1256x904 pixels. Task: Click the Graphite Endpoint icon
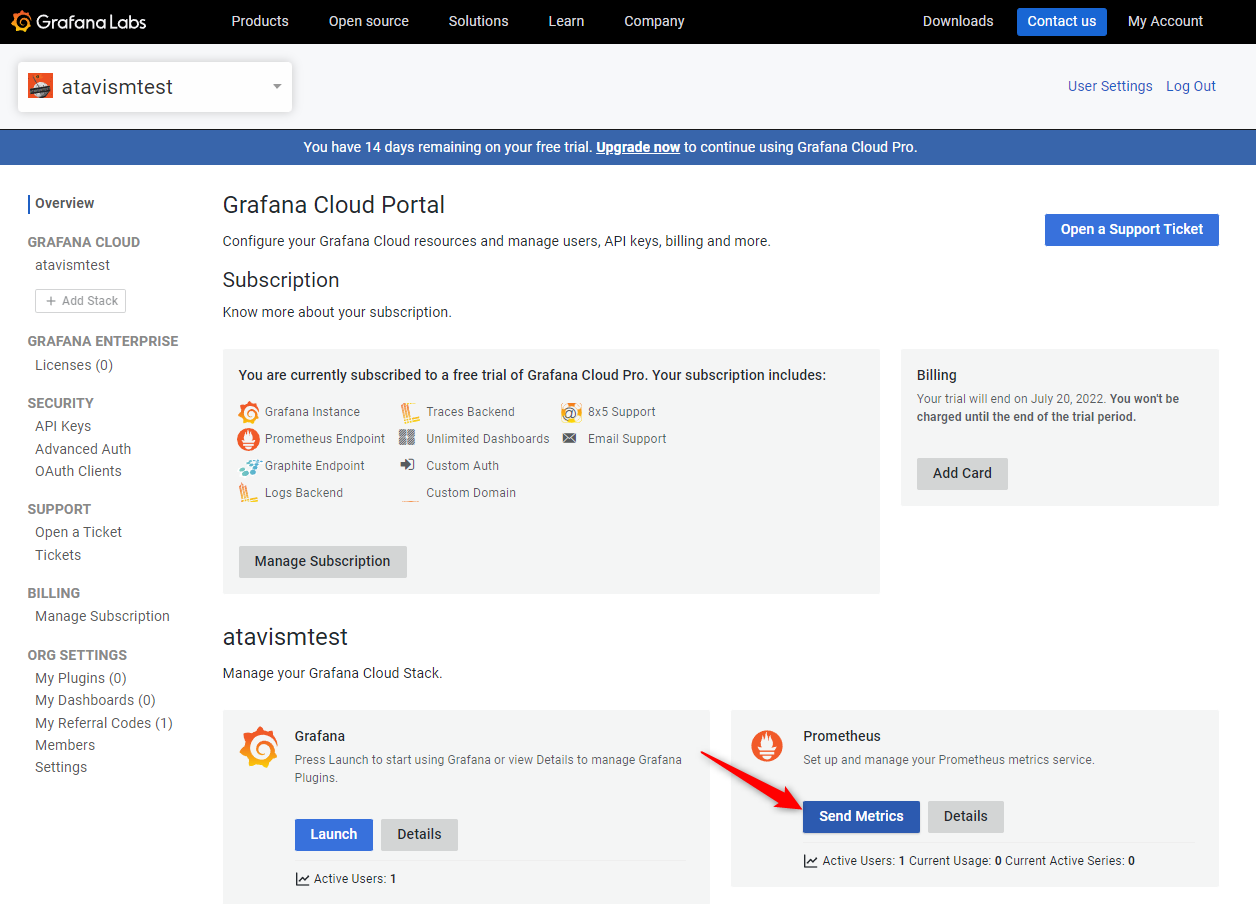click(249, 466)
